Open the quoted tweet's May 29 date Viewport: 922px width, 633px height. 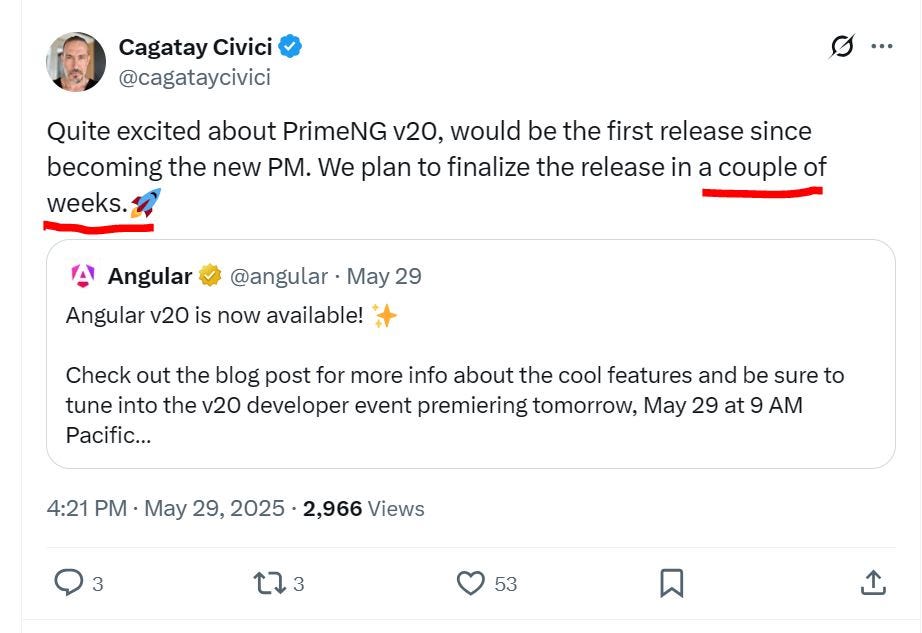coord(384,276)
